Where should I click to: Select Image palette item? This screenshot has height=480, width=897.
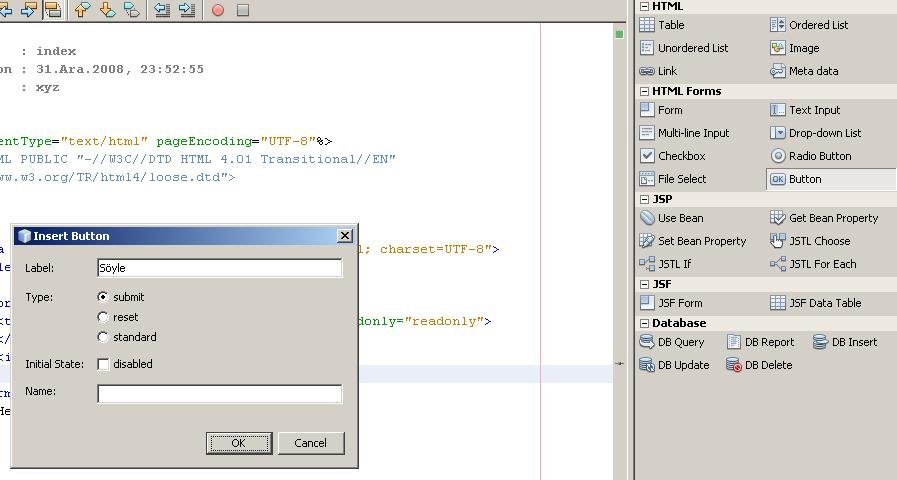pyautogui.click(x=795, y=48)
